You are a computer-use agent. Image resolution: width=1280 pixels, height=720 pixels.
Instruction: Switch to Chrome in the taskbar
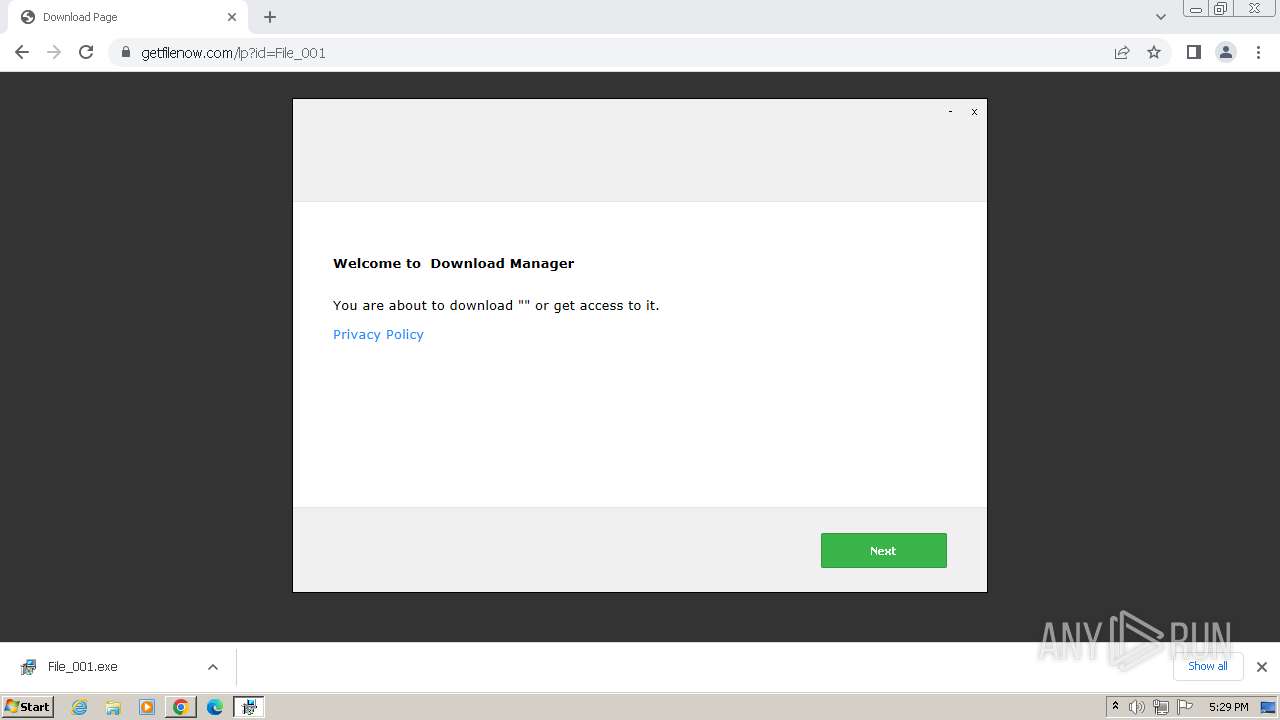181,707
